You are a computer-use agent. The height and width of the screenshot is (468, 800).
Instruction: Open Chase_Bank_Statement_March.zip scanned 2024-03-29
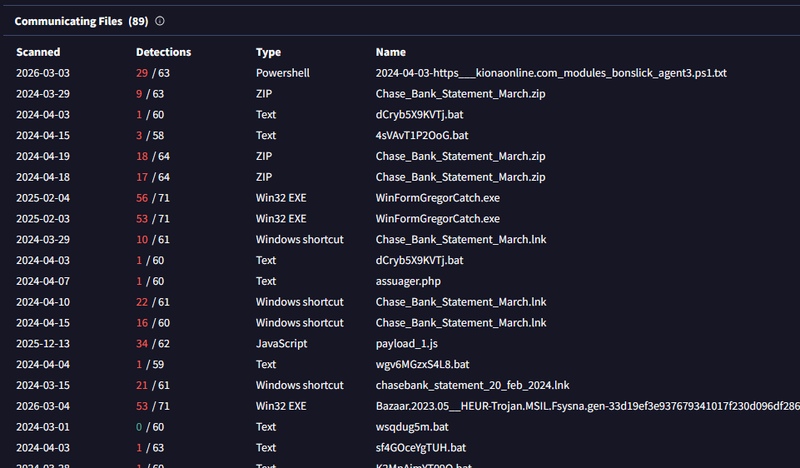(x=460, y=94)
